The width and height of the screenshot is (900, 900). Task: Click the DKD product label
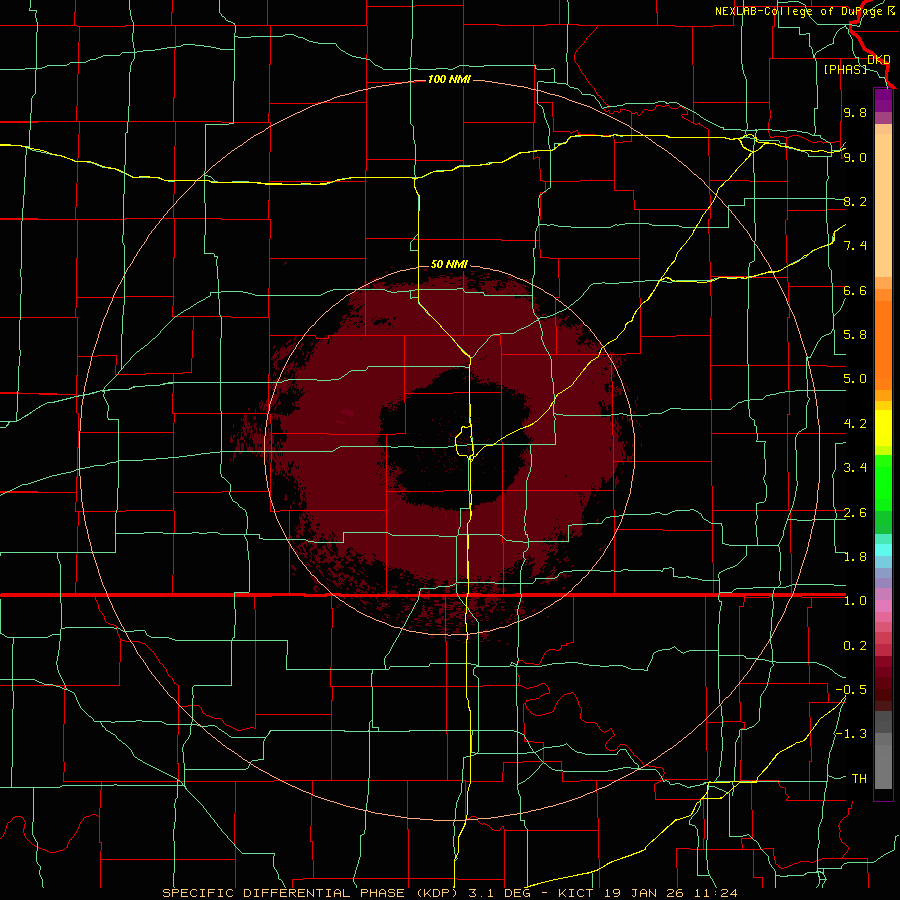click(x=879, y=59)
